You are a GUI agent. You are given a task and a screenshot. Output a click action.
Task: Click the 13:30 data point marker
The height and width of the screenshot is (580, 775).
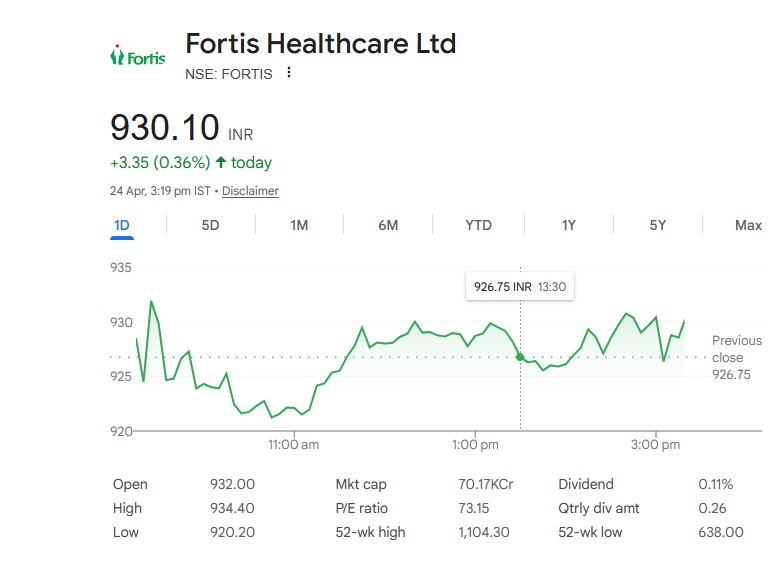(520, 357)
